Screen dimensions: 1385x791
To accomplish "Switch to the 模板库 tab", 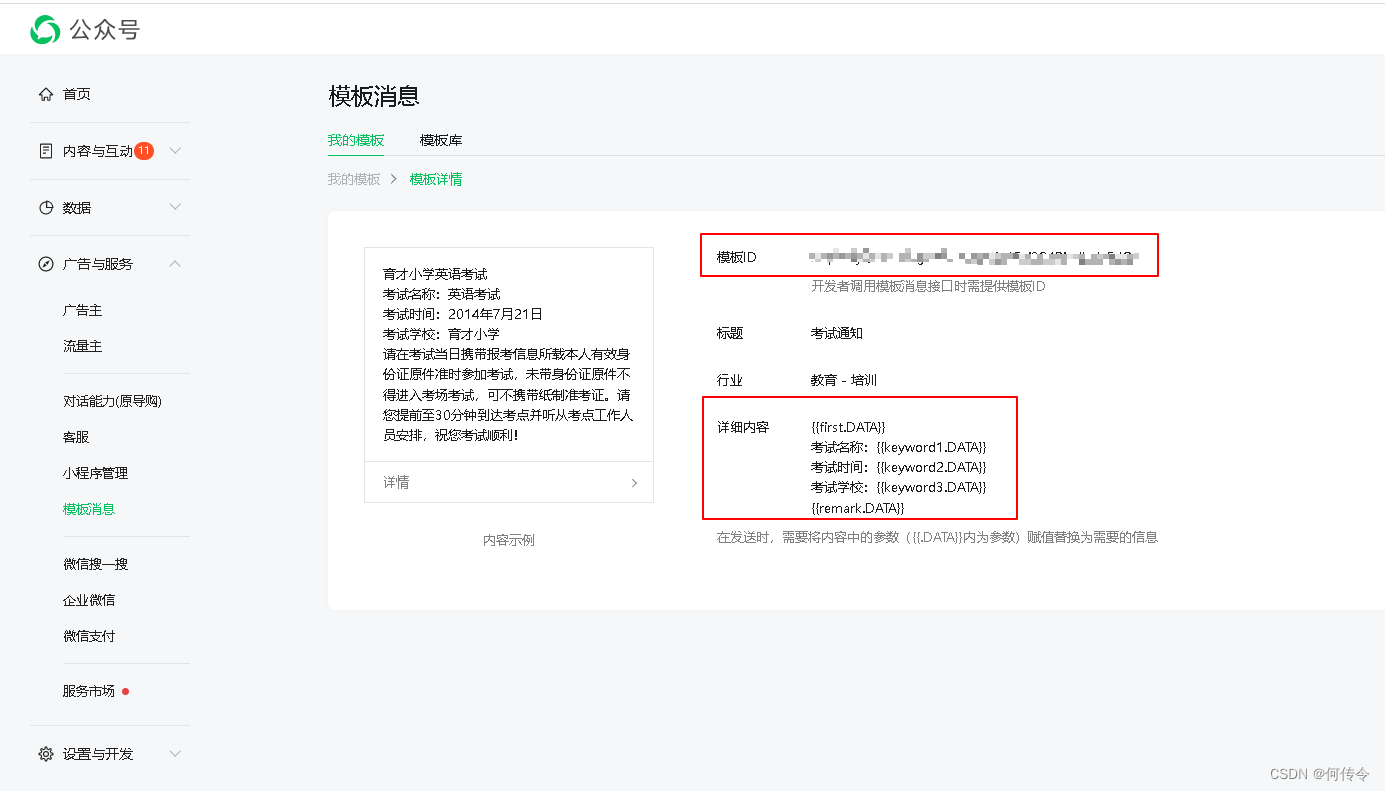I will (x=441, y=140).
